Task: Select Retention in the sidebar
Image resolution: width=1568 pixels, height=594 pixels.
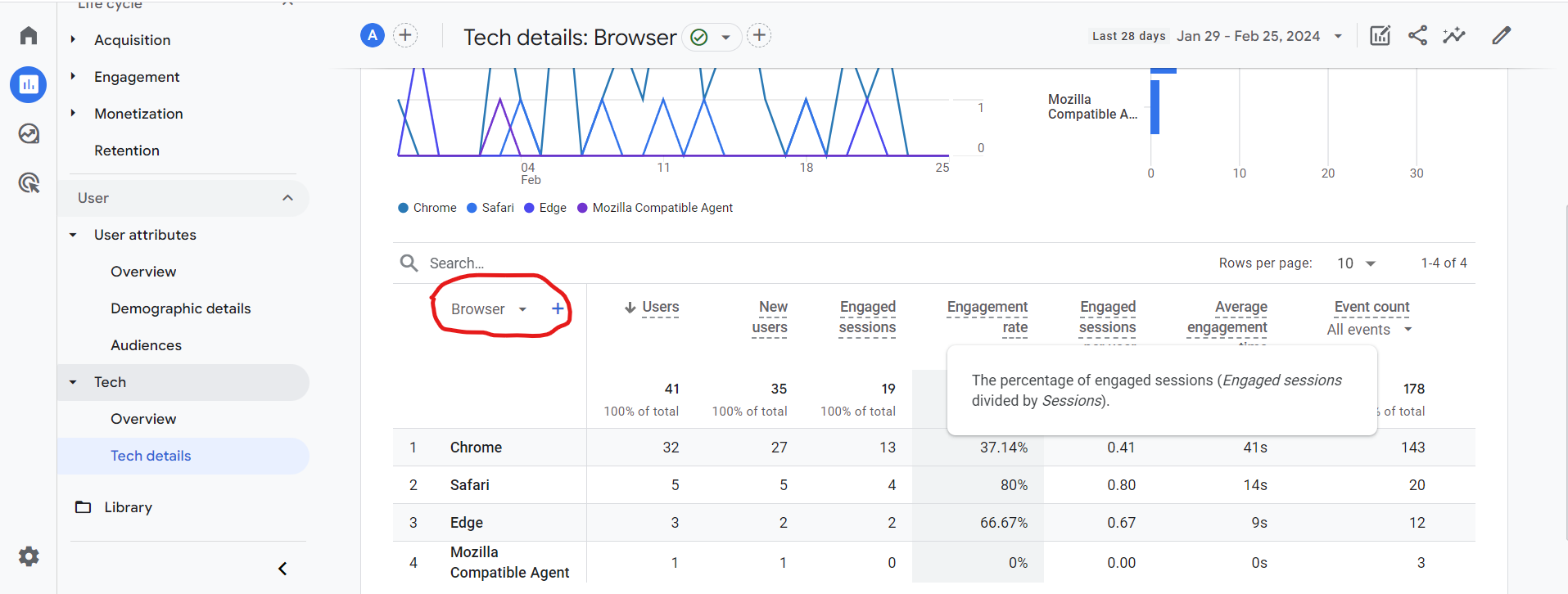Action: pos(126,151)
